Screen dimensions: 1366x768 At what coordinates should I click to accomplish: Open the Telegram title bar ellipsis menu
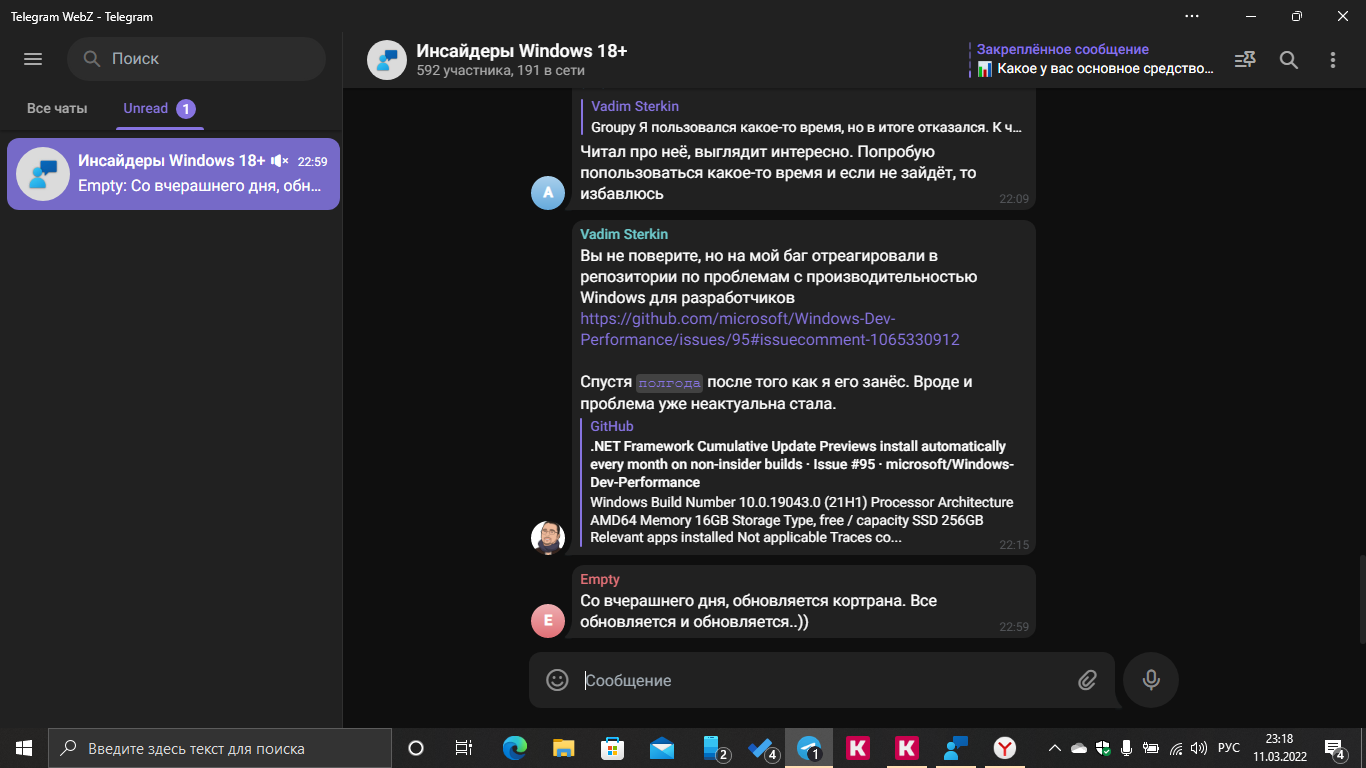[1192, 16]
